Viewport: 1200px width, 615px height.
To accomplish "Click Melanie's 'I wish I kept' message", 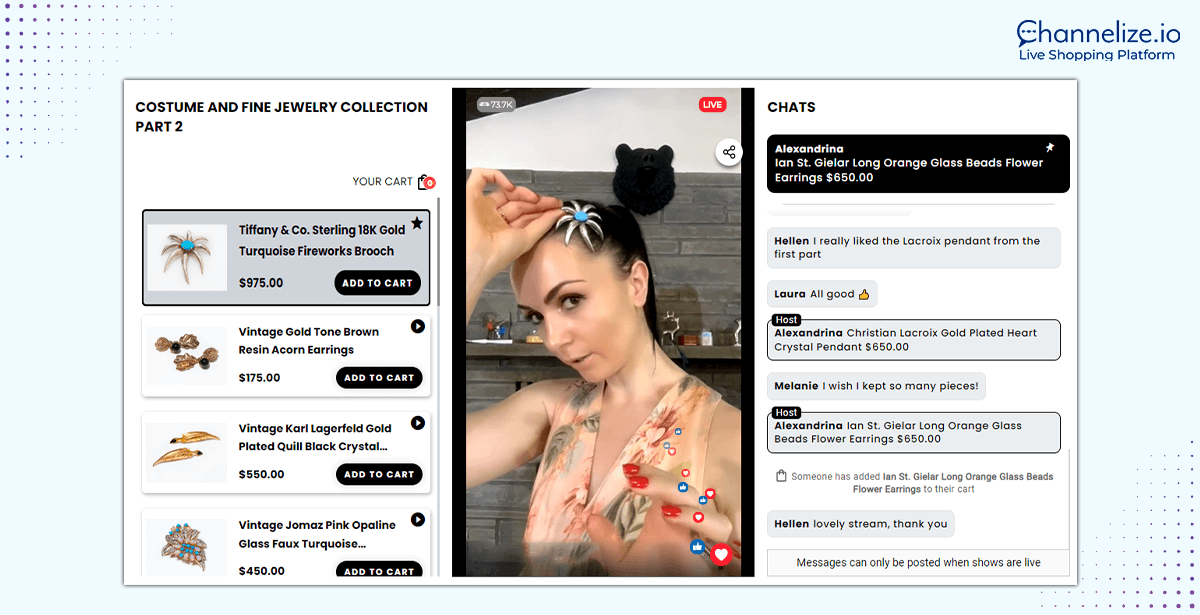I will [x=878, y=386].
